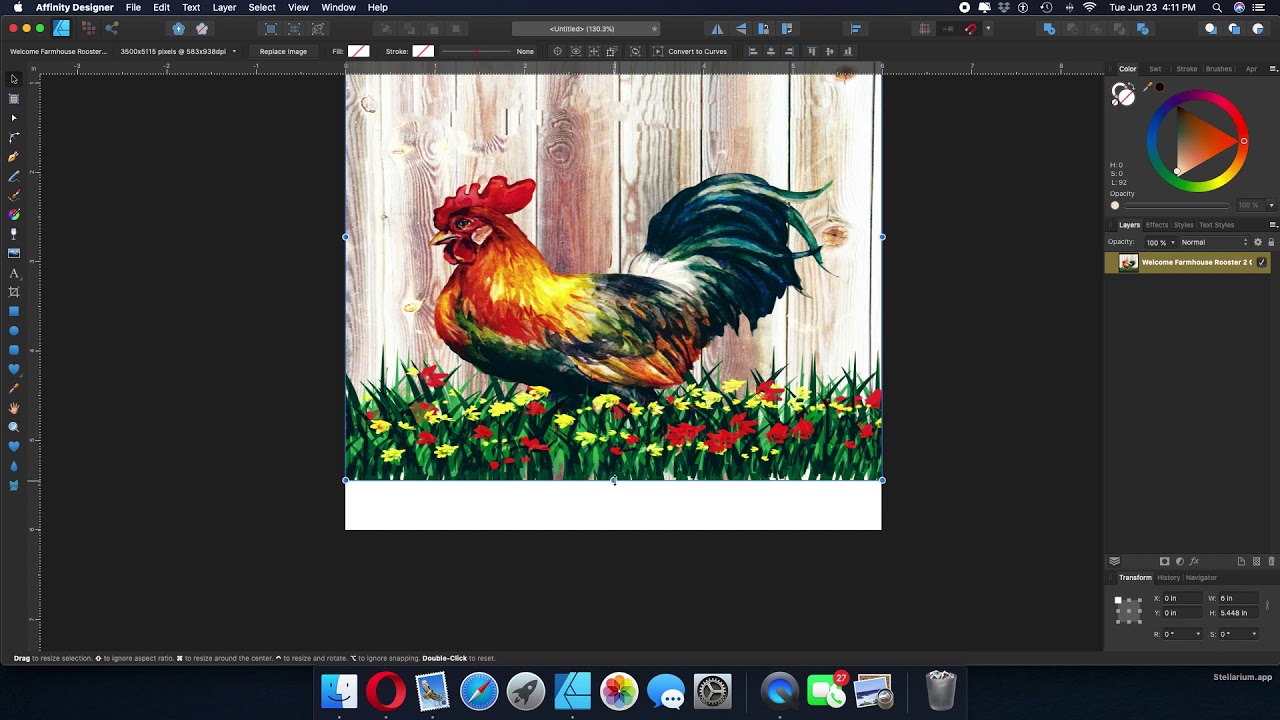Click Flip Vertical in the toolbar
The height and width of the screenshot is (720, 1280).
pyautogui.click(x=740, y=29)
